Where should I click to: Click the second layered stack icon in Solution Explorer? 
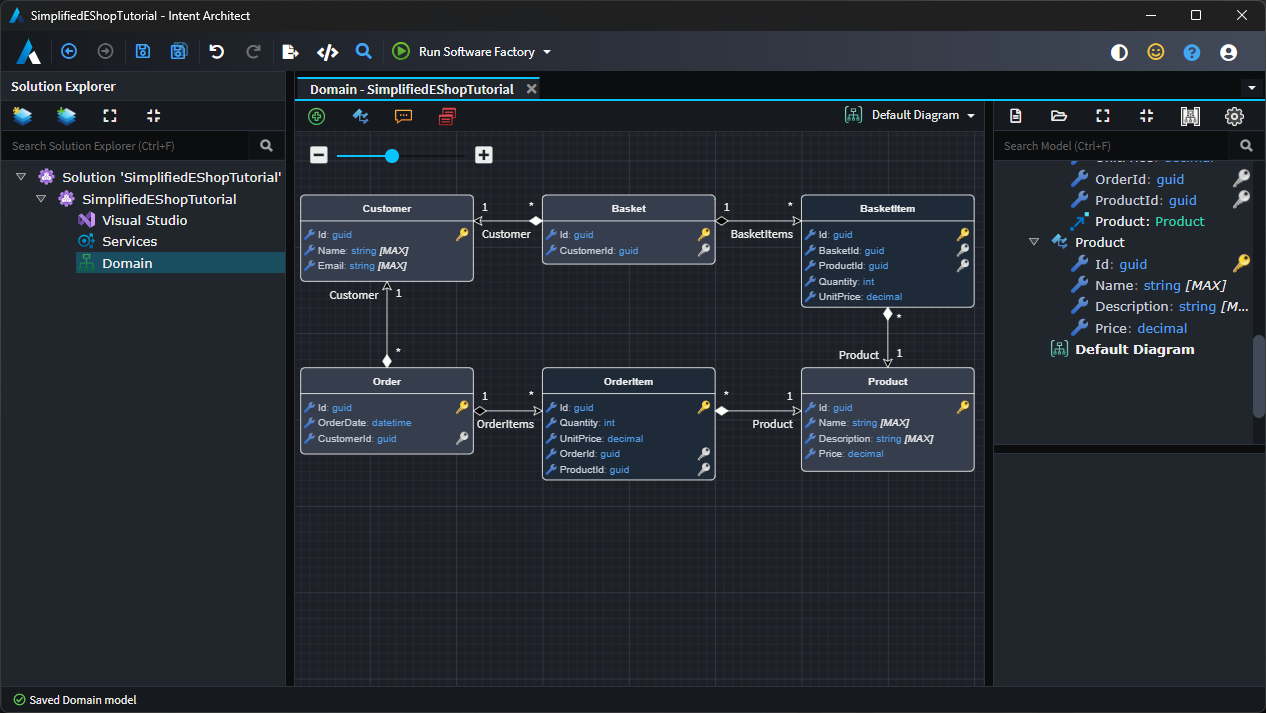click(67, 116)
